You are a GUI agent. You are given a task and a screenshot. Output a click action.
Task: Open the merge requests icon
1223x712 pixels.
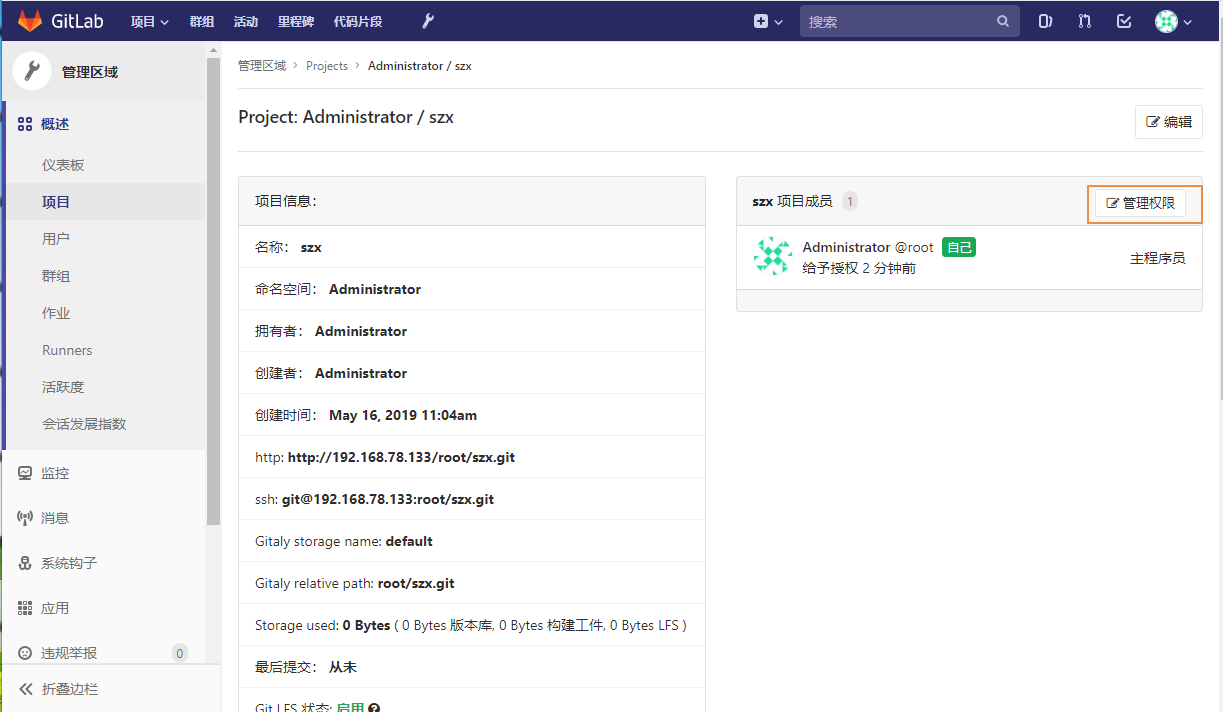point(1085,21)
